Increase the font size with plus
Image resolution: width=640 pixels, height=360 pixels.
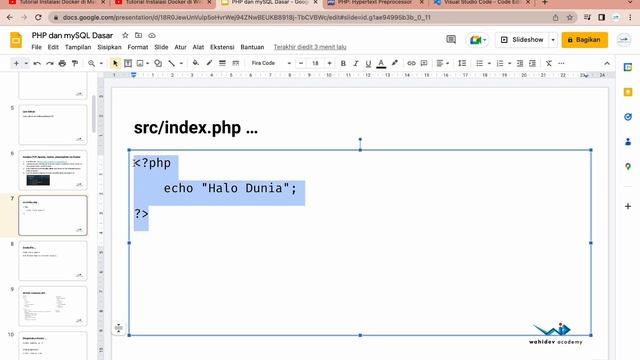pyautogui.click(x=329, y=63)
